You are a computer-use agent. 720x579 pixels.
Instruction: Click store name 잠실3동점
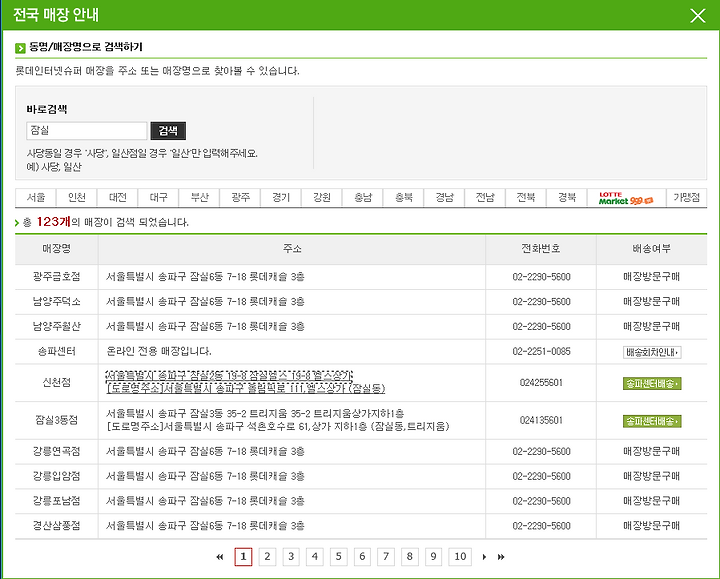pos(56,420)
